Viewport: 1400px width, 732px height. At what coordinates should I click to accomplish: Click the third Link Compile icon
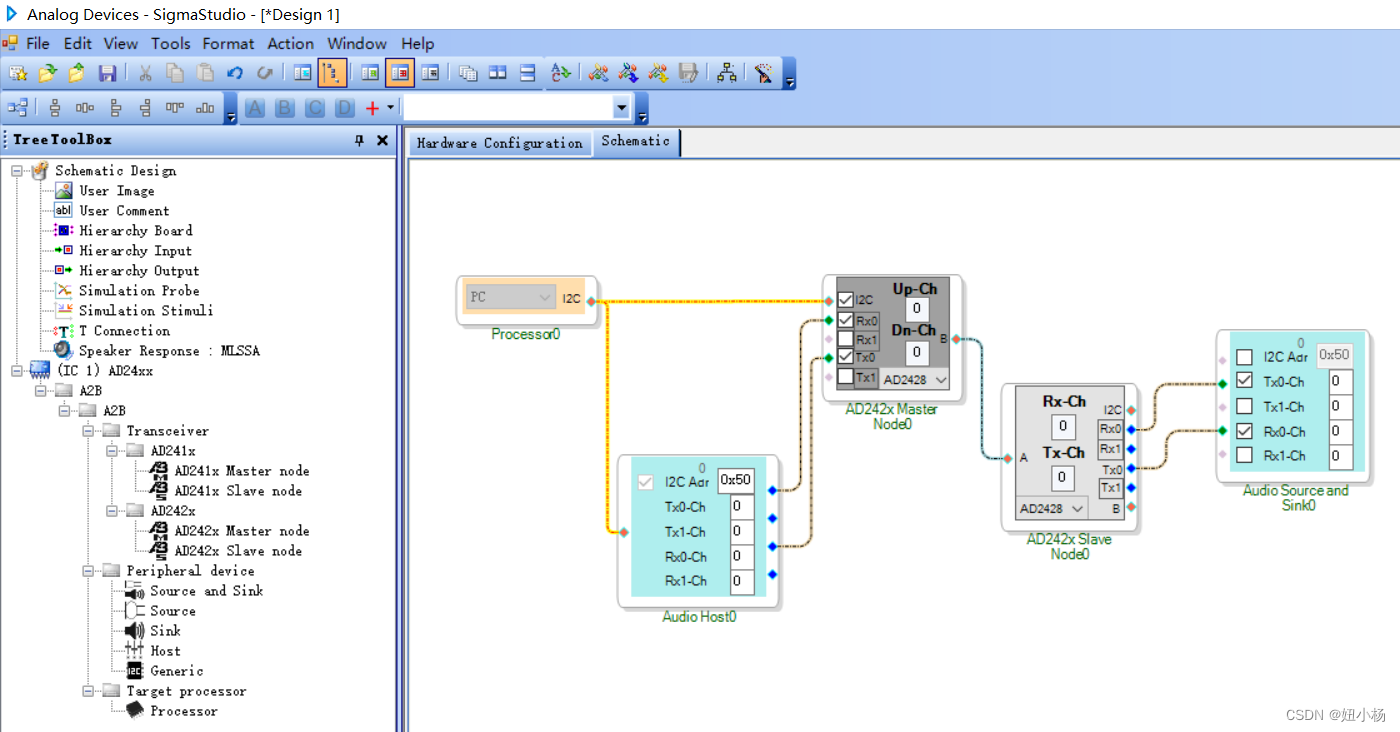[x=658, y=73]
